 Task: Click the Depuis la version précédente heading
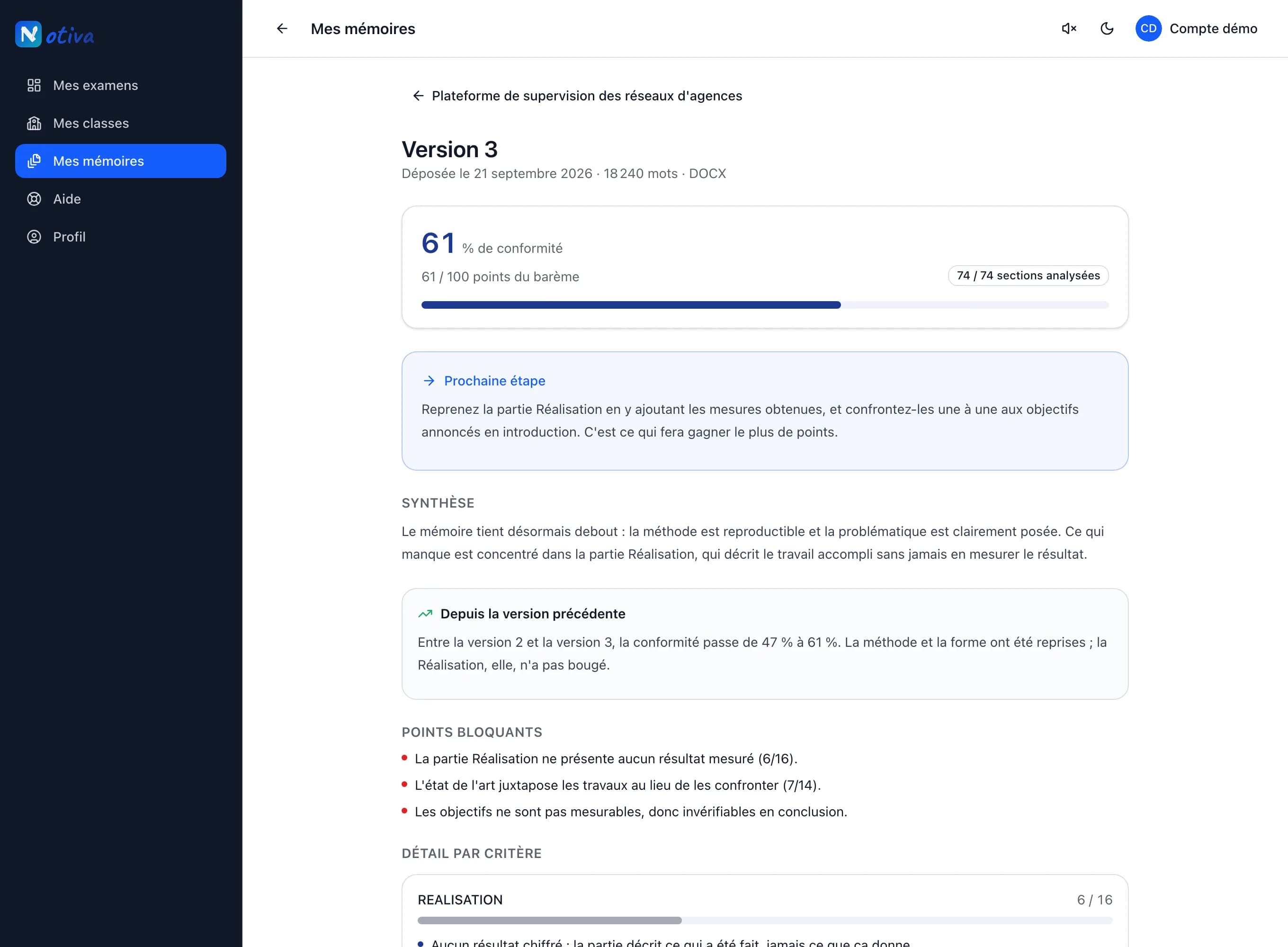(533, 614)
